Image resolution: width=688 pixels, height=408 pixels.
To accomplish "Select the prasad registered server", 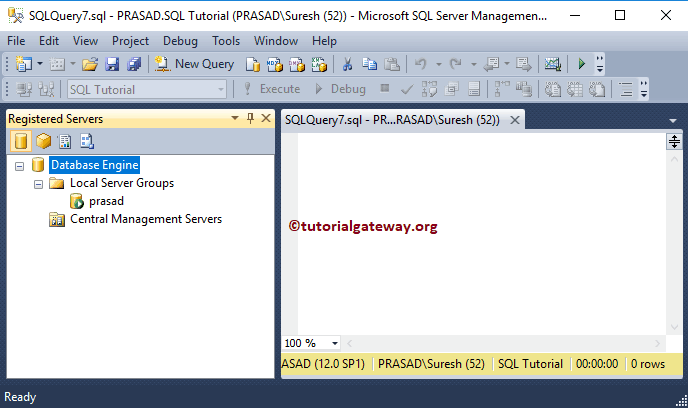I will coord(106,201).
